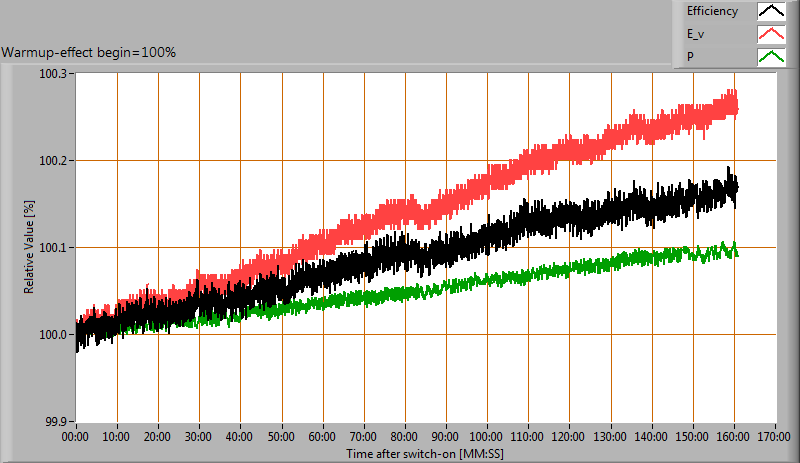Select the P label in the legend
800x463 pixels.
click(689, 57)
